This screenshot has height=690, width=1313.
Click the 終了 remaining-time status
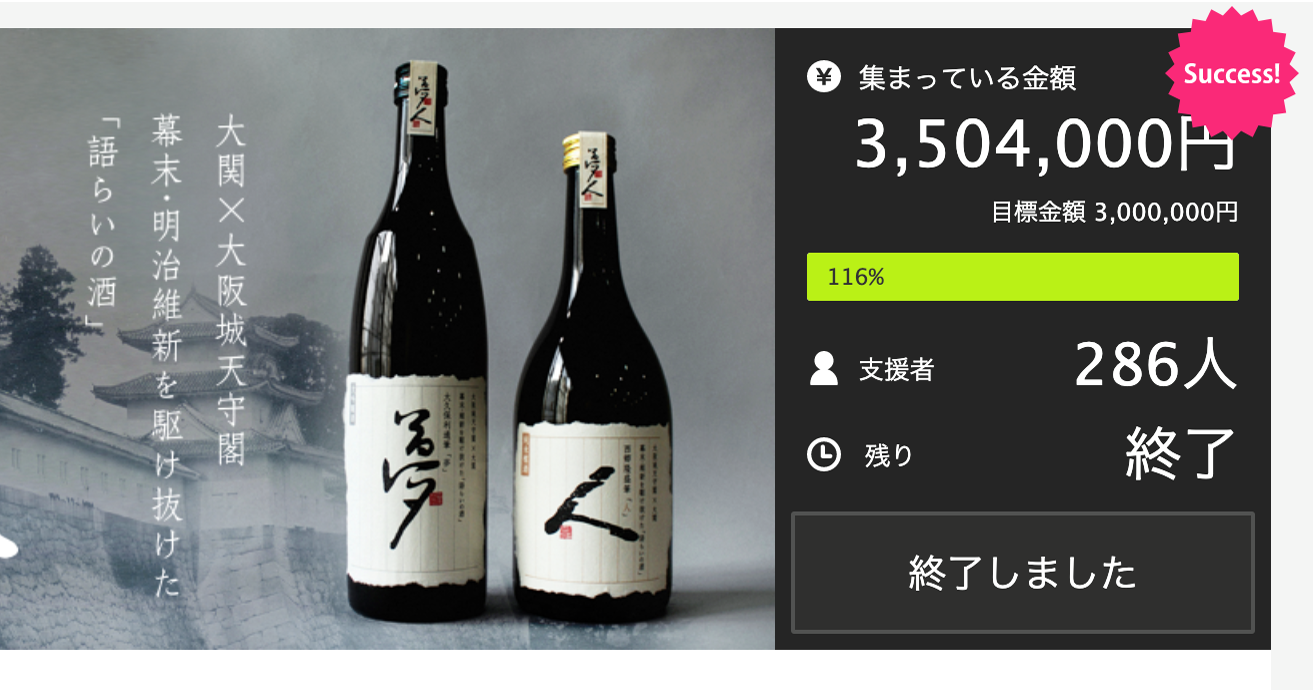pyautogui.click(x=1181, y=453)
